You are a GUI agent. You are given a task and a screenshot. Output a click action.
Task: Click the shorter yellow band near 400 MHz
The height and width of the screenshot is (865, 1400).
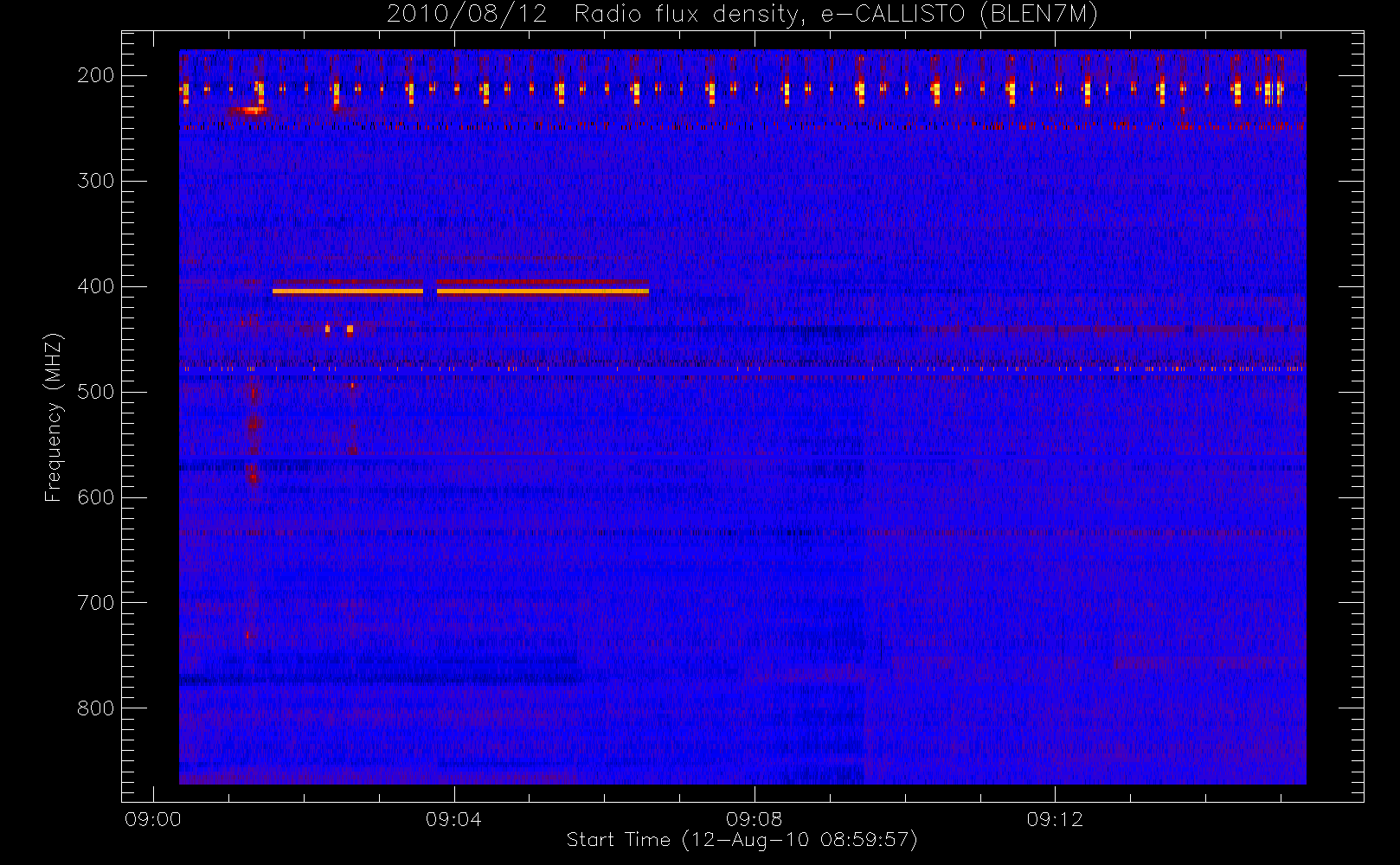[348, 292]
